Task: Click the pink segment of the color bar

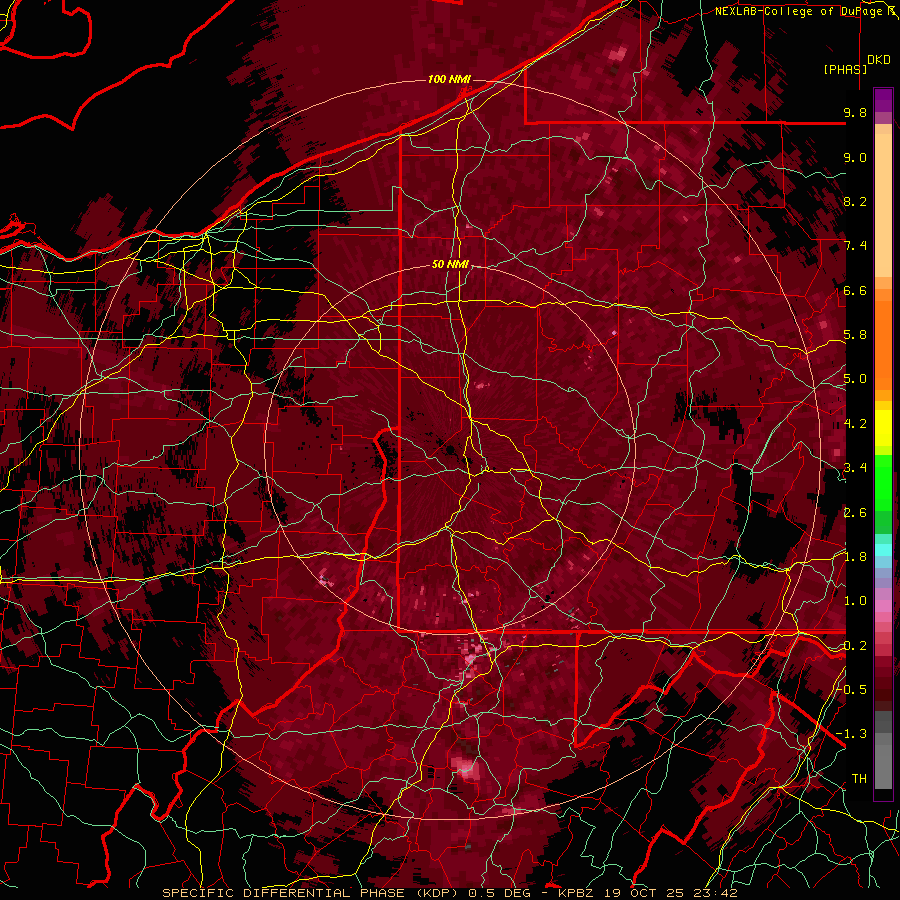Action: point(883,607)
